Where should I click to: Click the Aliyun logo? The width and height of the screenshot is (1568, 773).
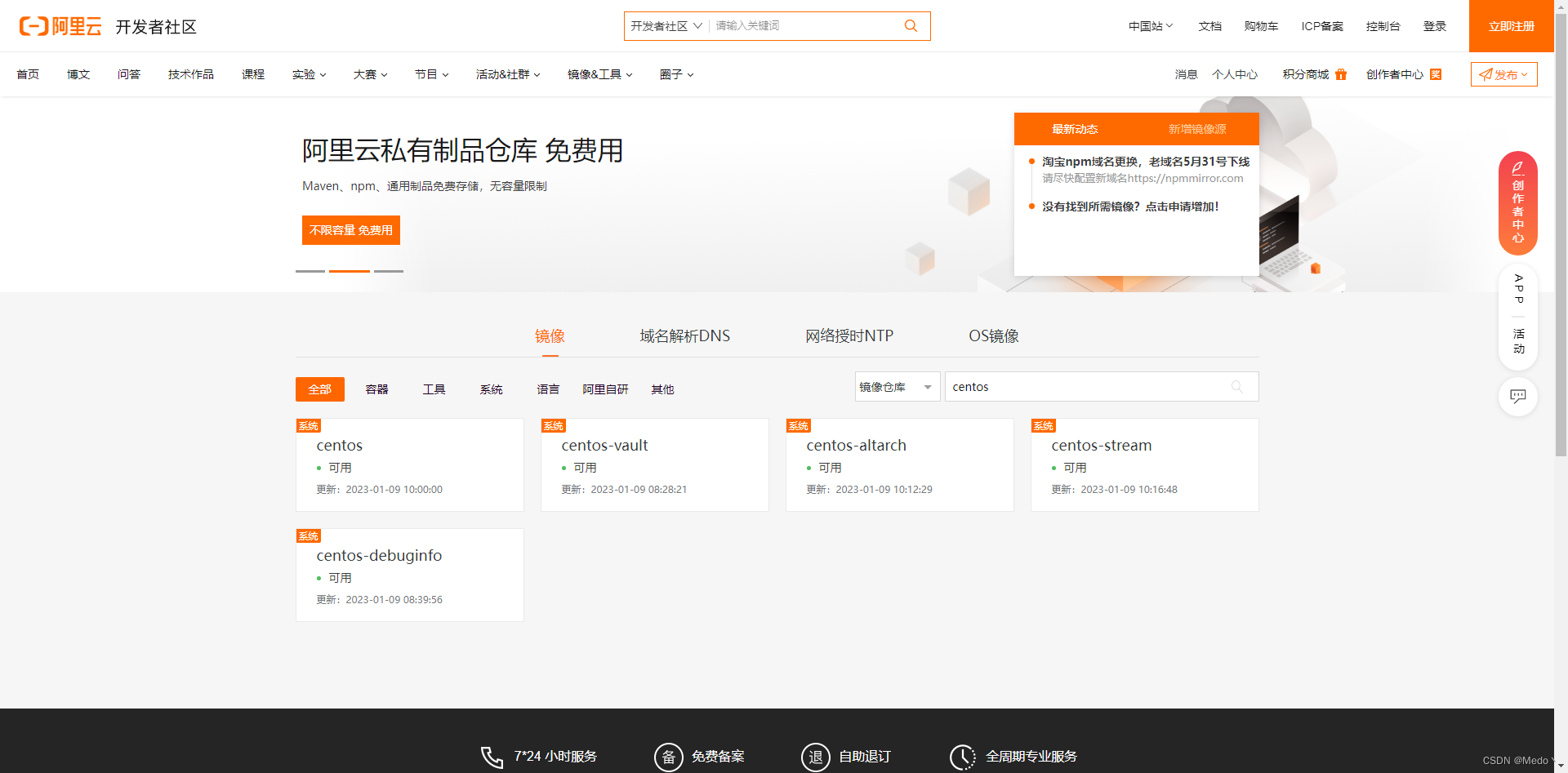(x=60, y=26)
